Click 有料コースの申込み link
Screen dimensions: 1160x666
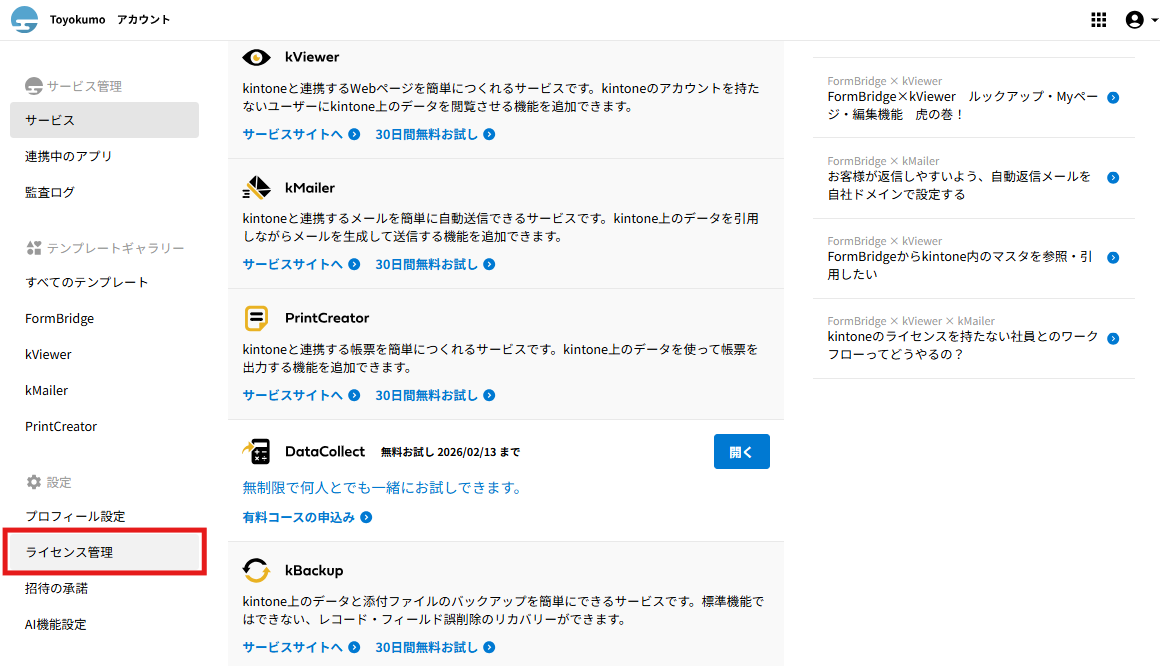(307, 517)
